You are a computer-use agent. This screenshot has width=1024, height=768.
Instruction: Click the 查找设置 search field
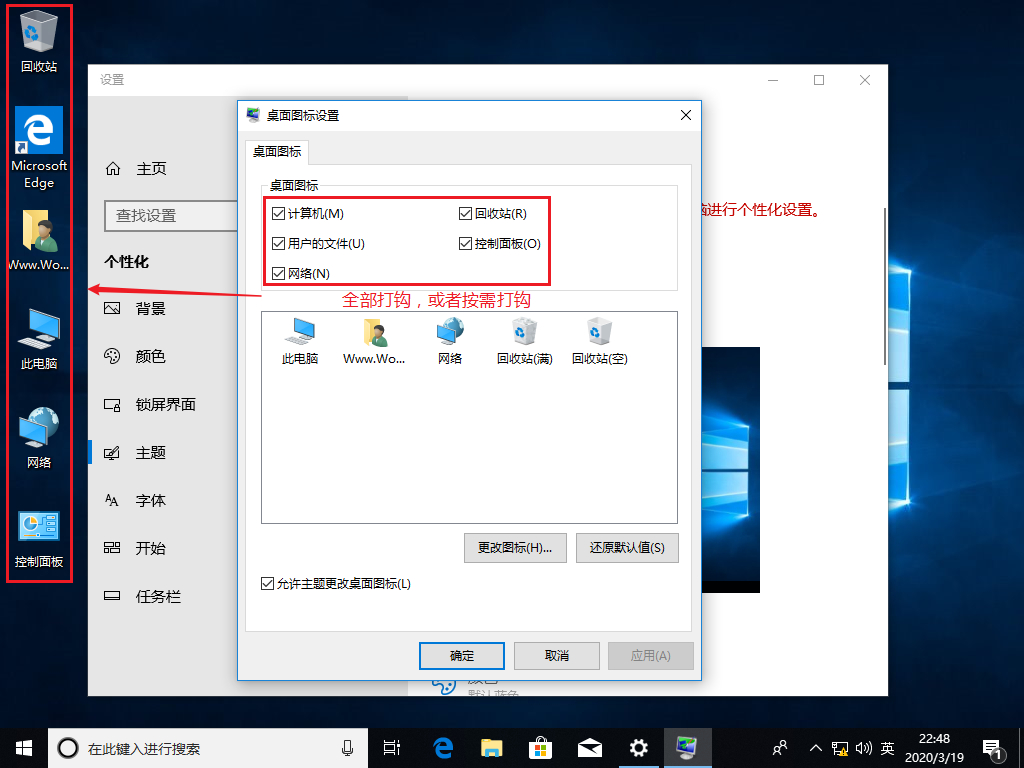pos(160,215)
